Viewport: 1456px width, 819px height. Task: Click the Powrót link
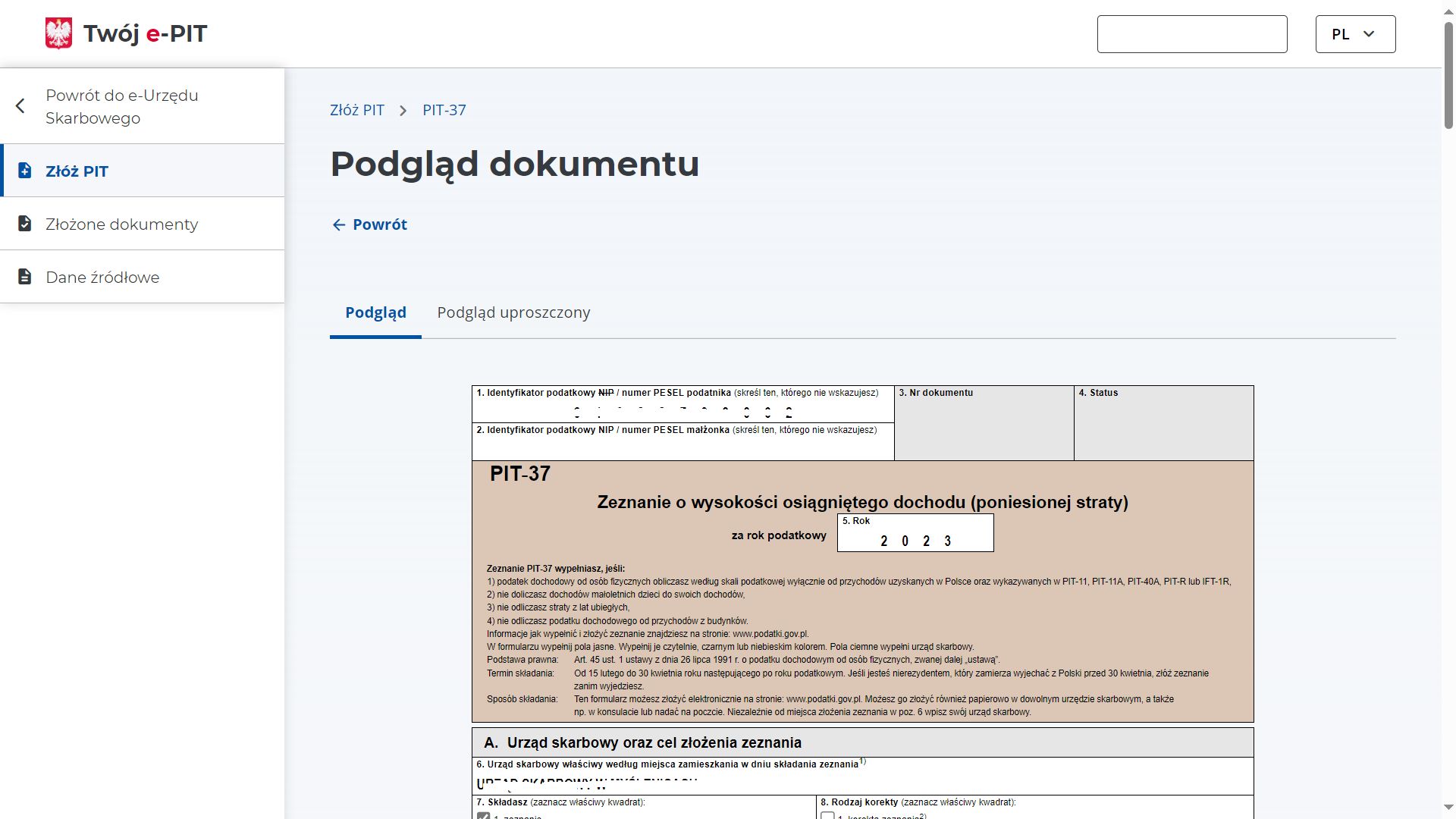coord(379,224)
